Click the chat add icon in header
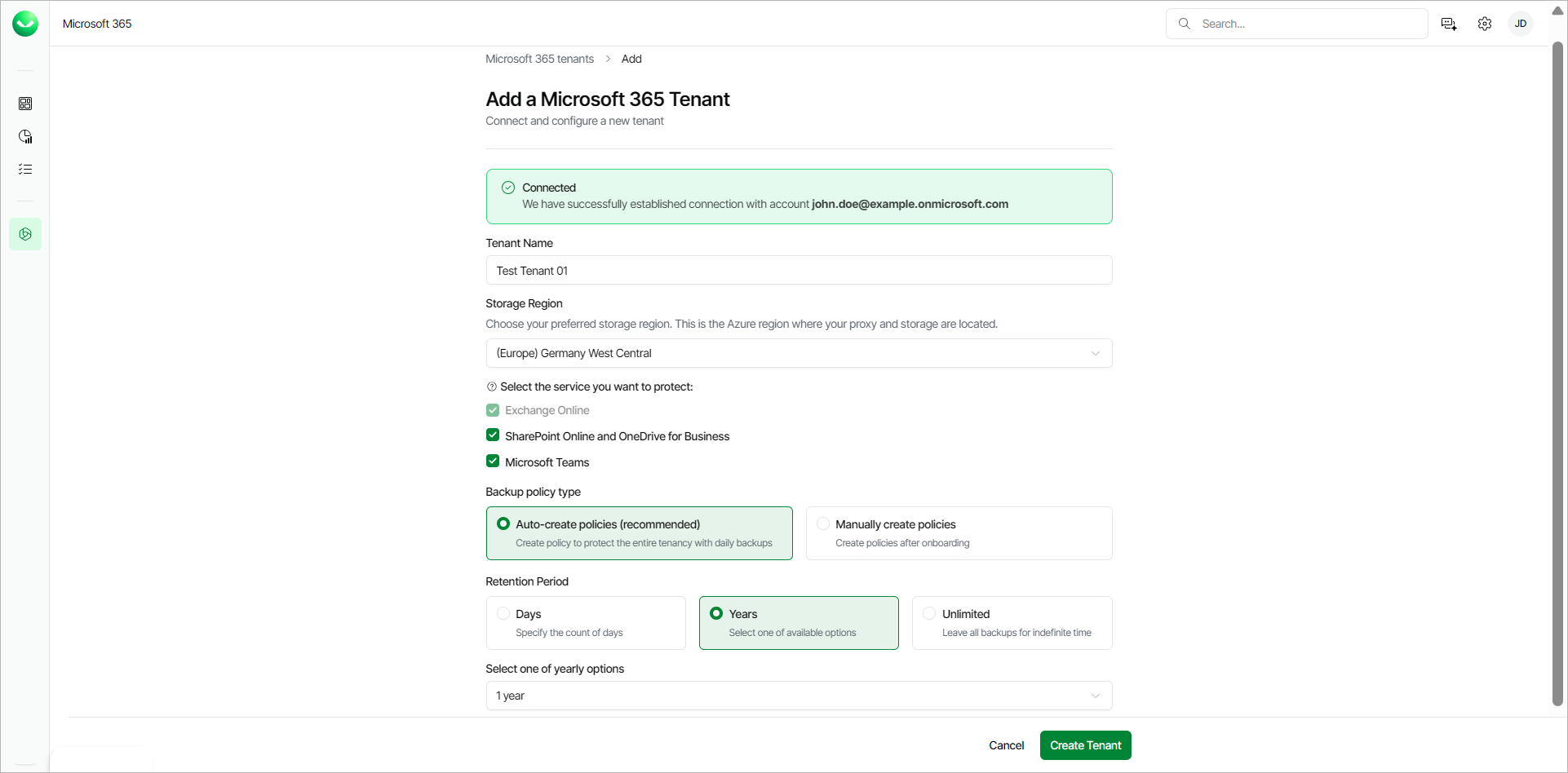The height and width of the screenshot is (773, 1568). 1448,24
